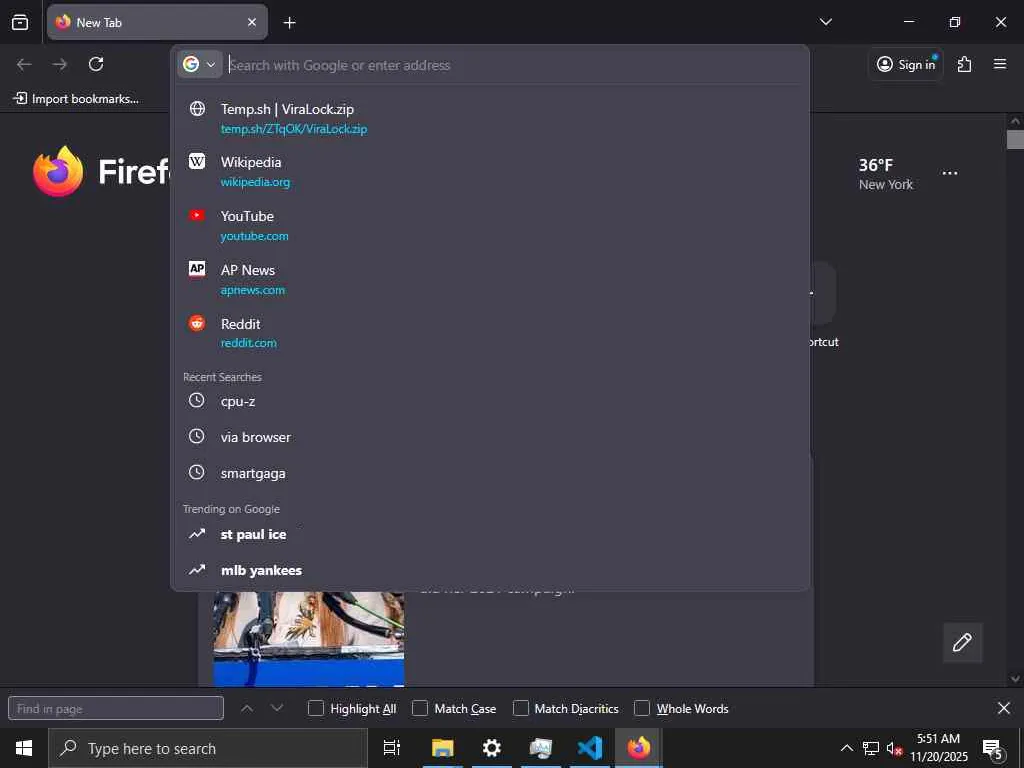Screen dimensions: 1024x768
Task: Enable the Highlight All checkbox
Action: point(315,709)
